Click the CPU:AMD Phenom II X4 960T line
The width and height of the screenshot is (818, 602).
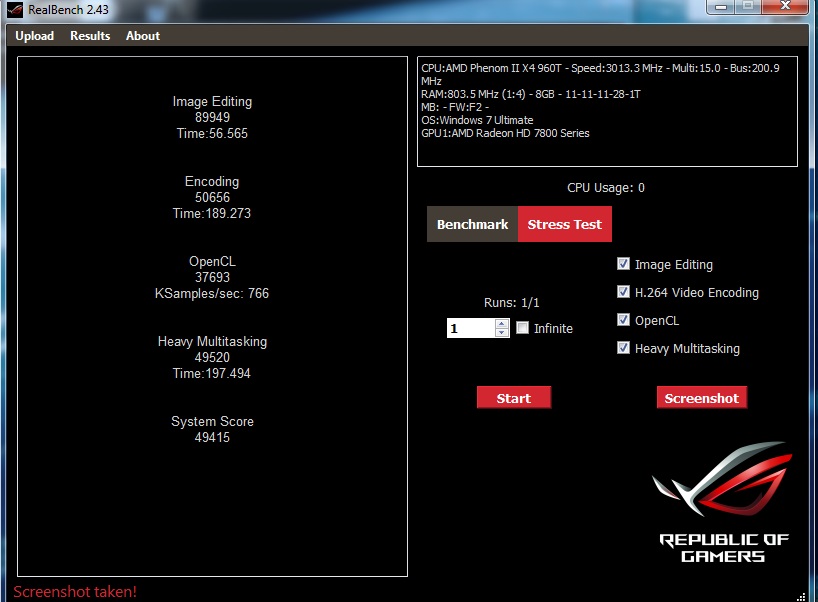[x=600, y=75]
